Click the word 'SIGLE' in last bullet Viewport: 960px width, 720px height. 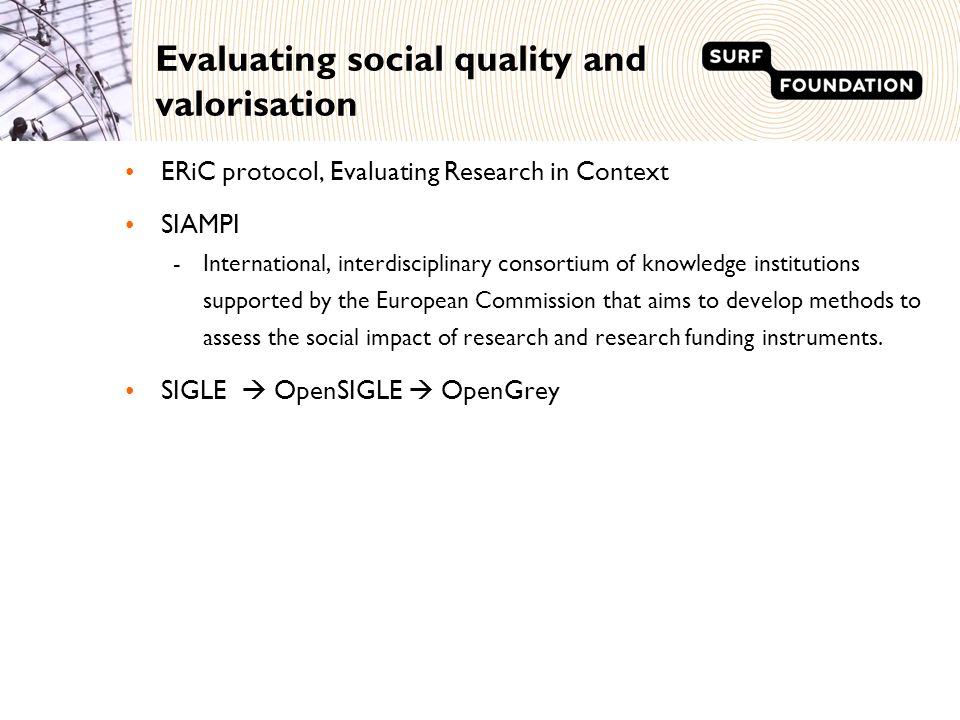(x=193, y=390)
